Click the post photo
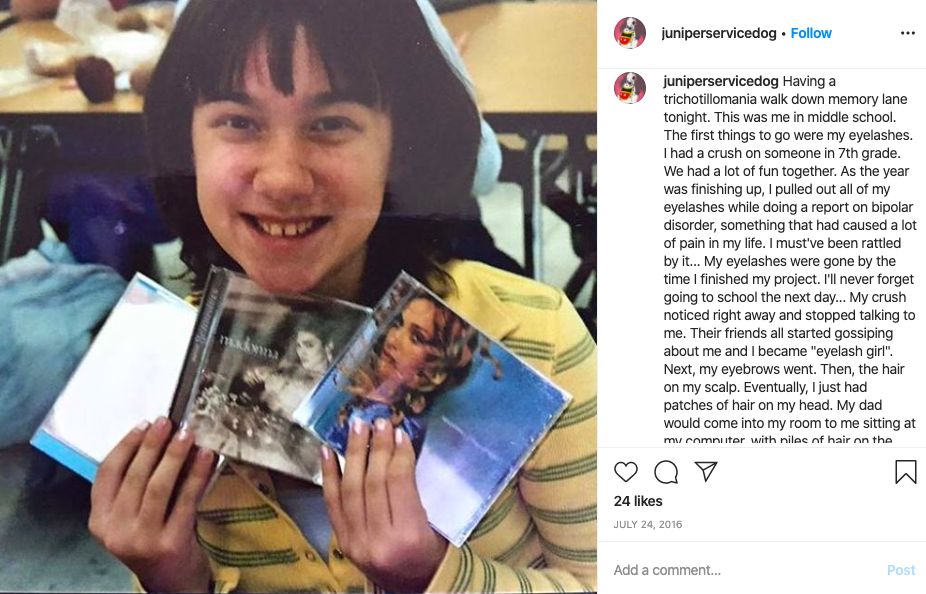This screenshot has width=926, height=594. pyautogui.click(x=298, y=297)
